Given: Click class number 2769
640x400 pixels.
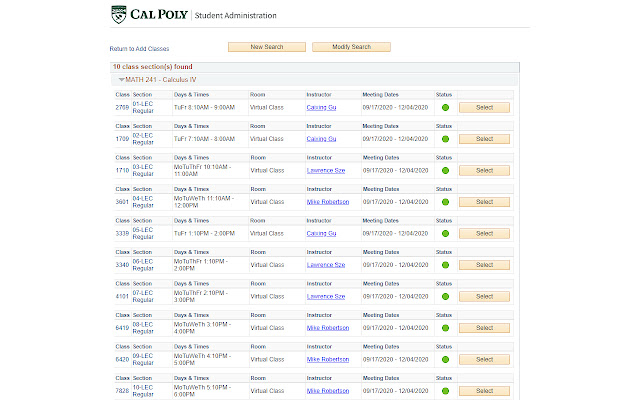Looking at the screenshot, I should coord(122,107).
